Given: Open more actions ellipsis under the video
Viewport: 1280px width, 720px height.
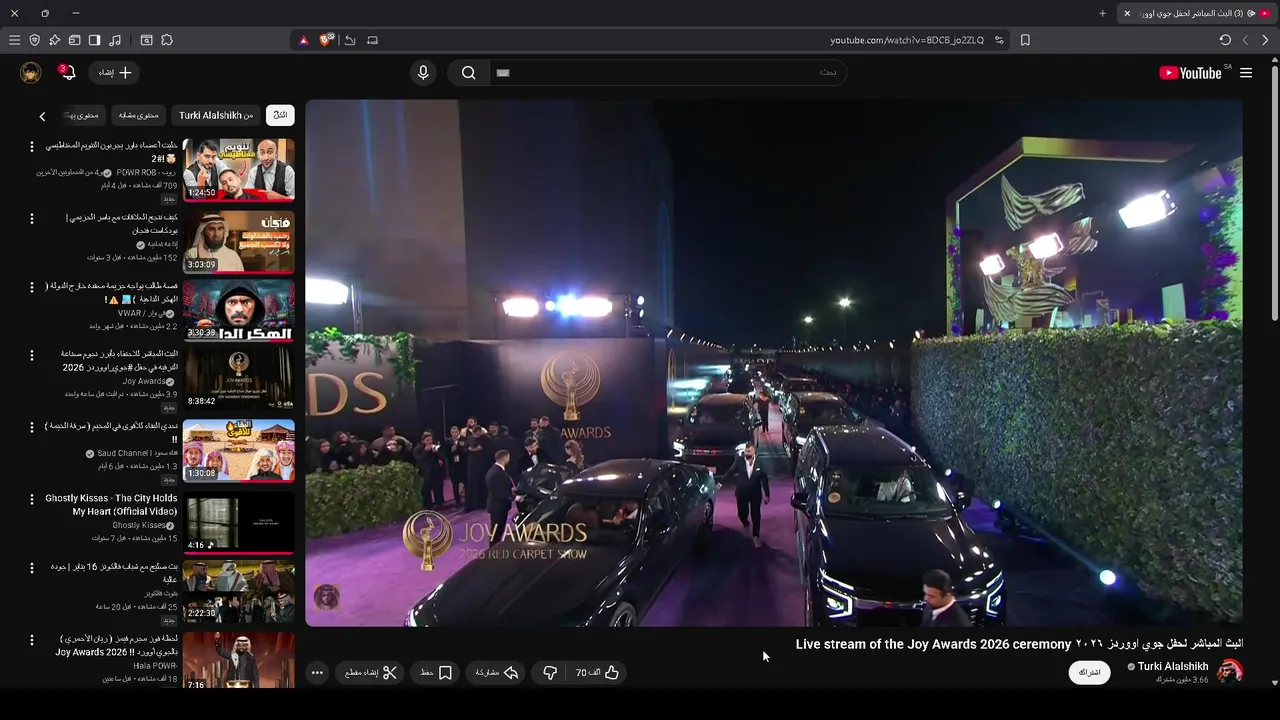Looking at the screenshot, I should tap(317, 673).
